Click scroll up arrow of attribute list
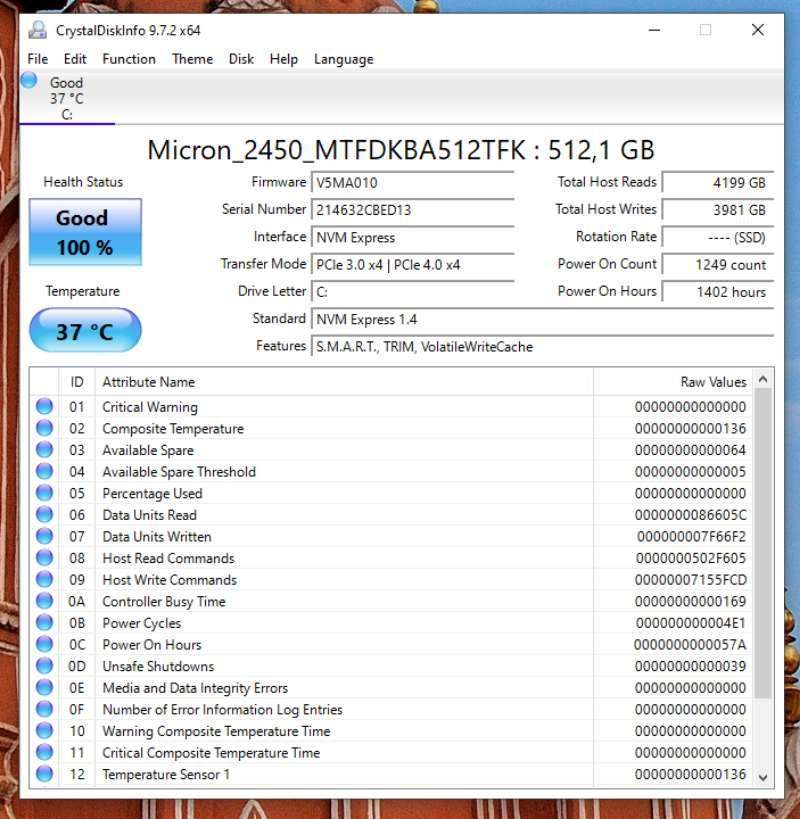This screenshot has height=819, width=800. 763,380
